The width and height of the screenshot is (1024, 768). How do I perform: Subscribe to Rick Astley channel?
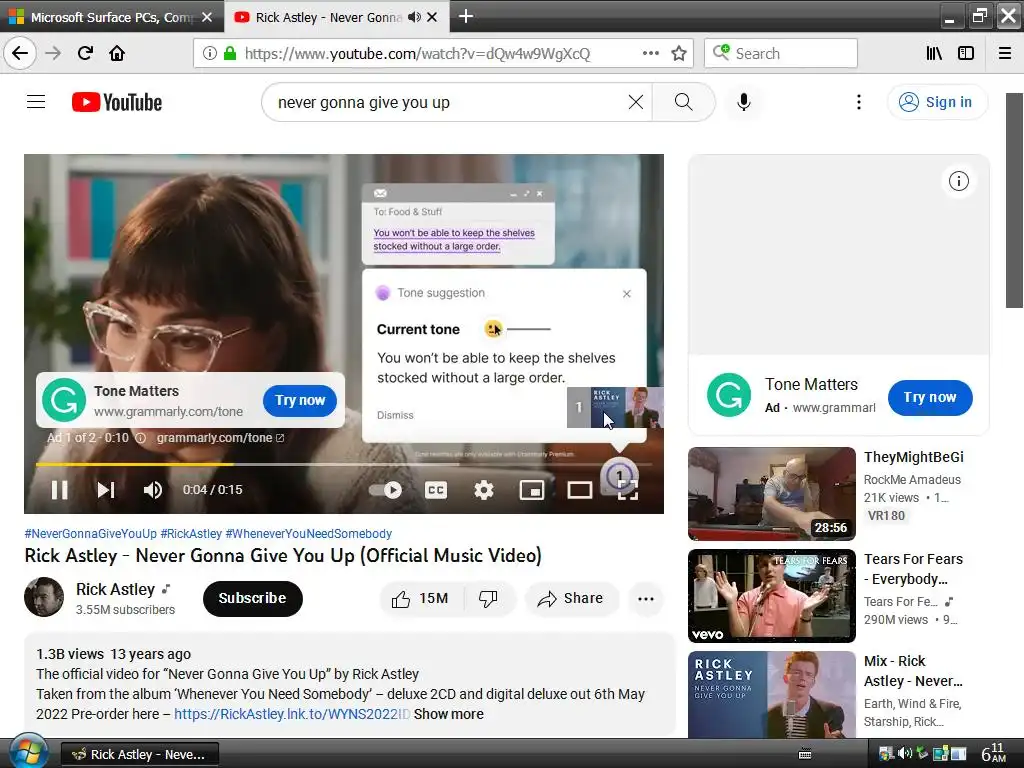point(252,598)
